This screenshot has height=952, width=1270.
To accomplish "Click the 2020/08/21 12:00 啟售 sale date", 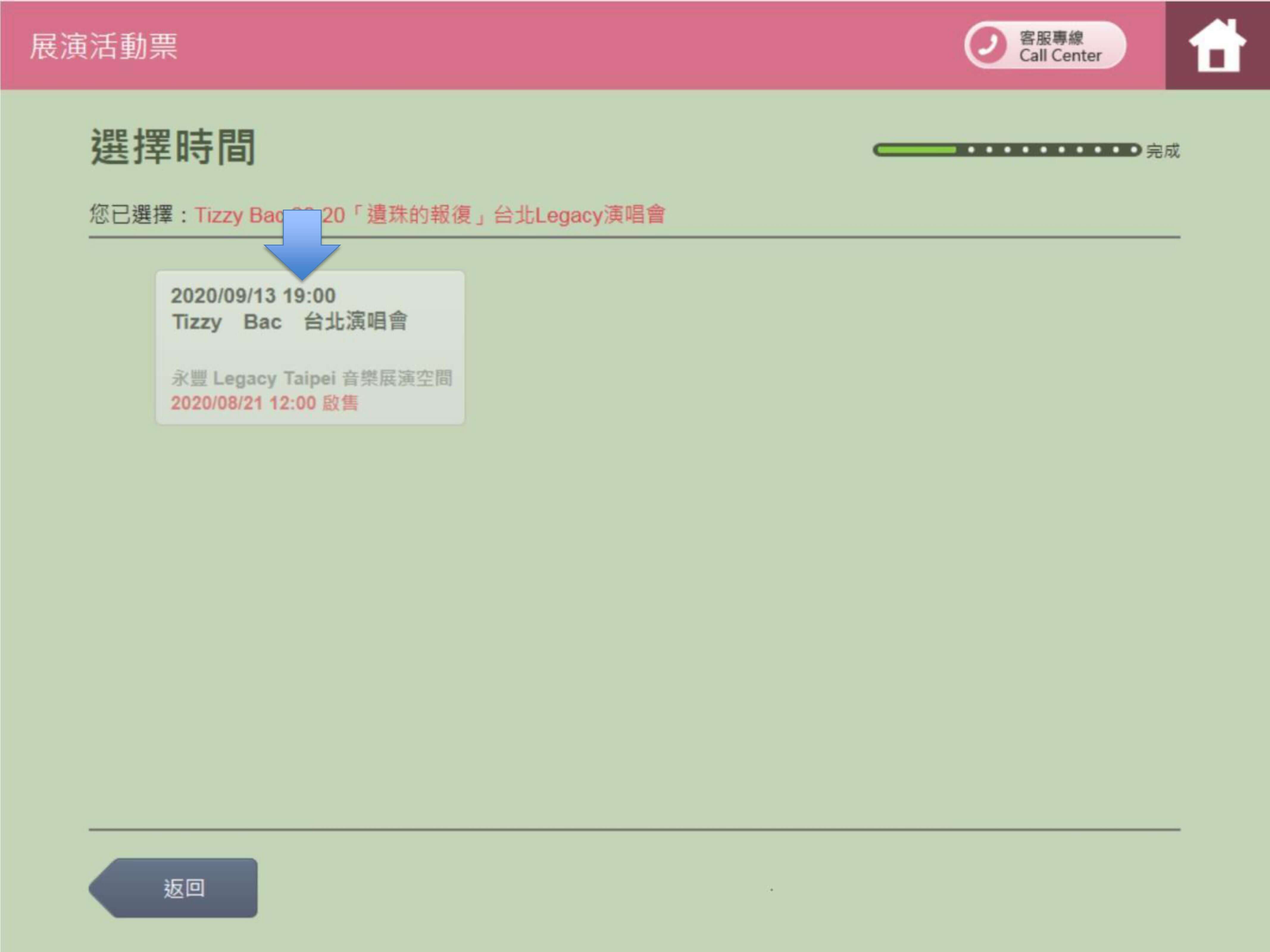I will 264,403.
